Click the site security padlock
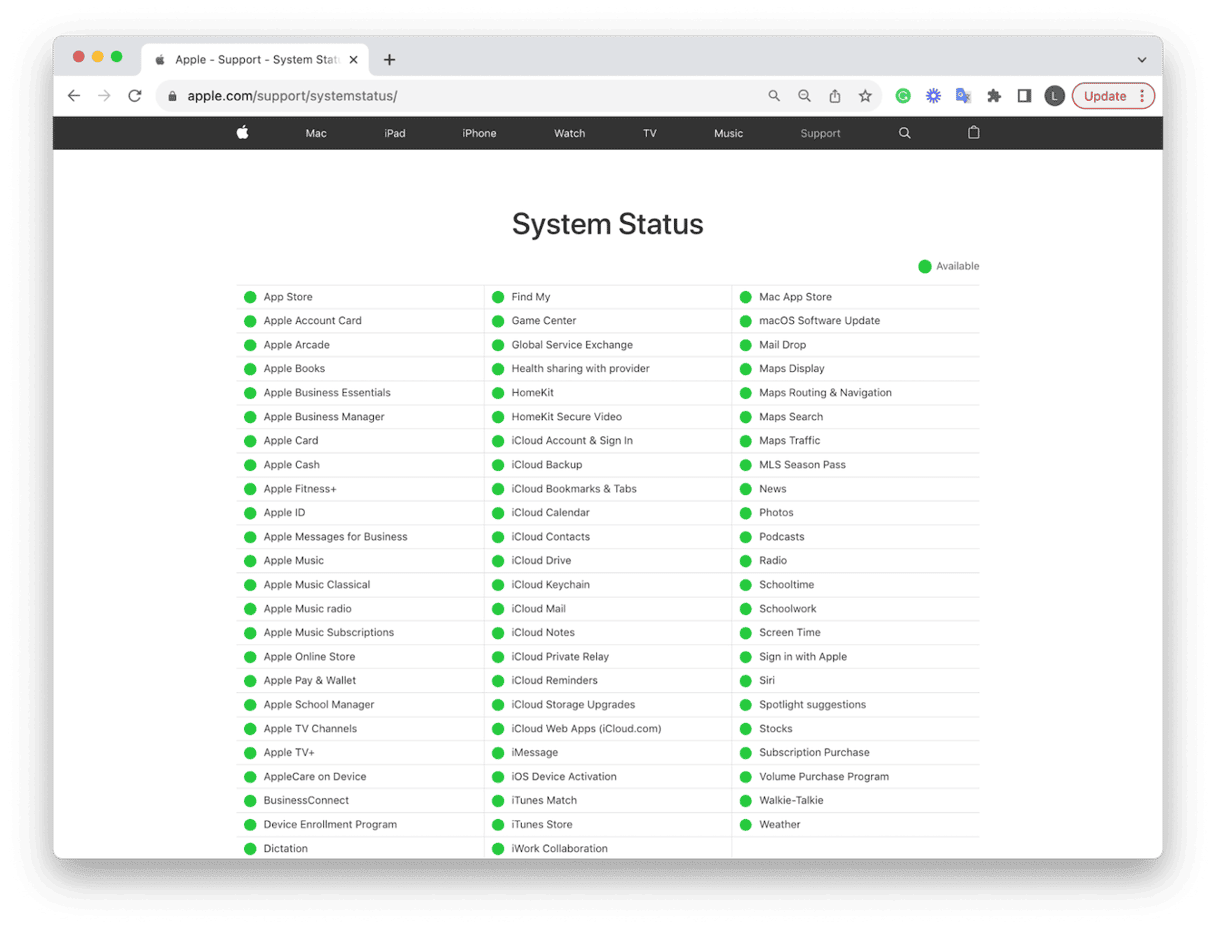Screen dimensions: 1216x929 coord(174,96)
